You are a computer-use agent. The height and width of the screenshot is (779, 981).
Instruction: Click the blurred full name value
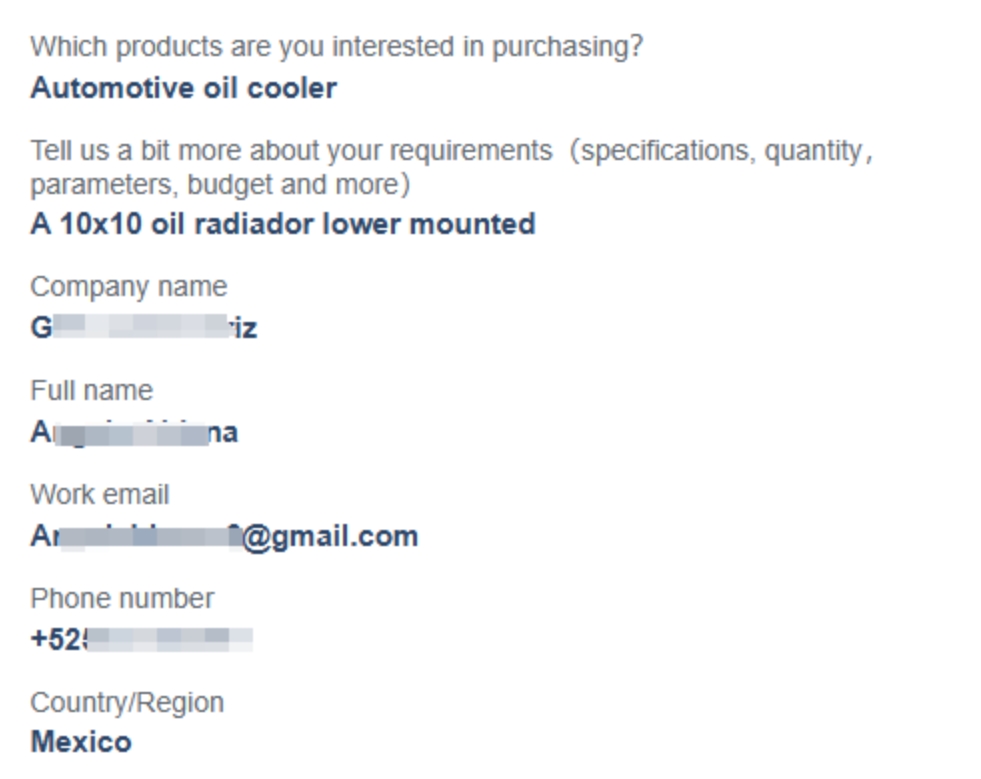pos(134,432)
